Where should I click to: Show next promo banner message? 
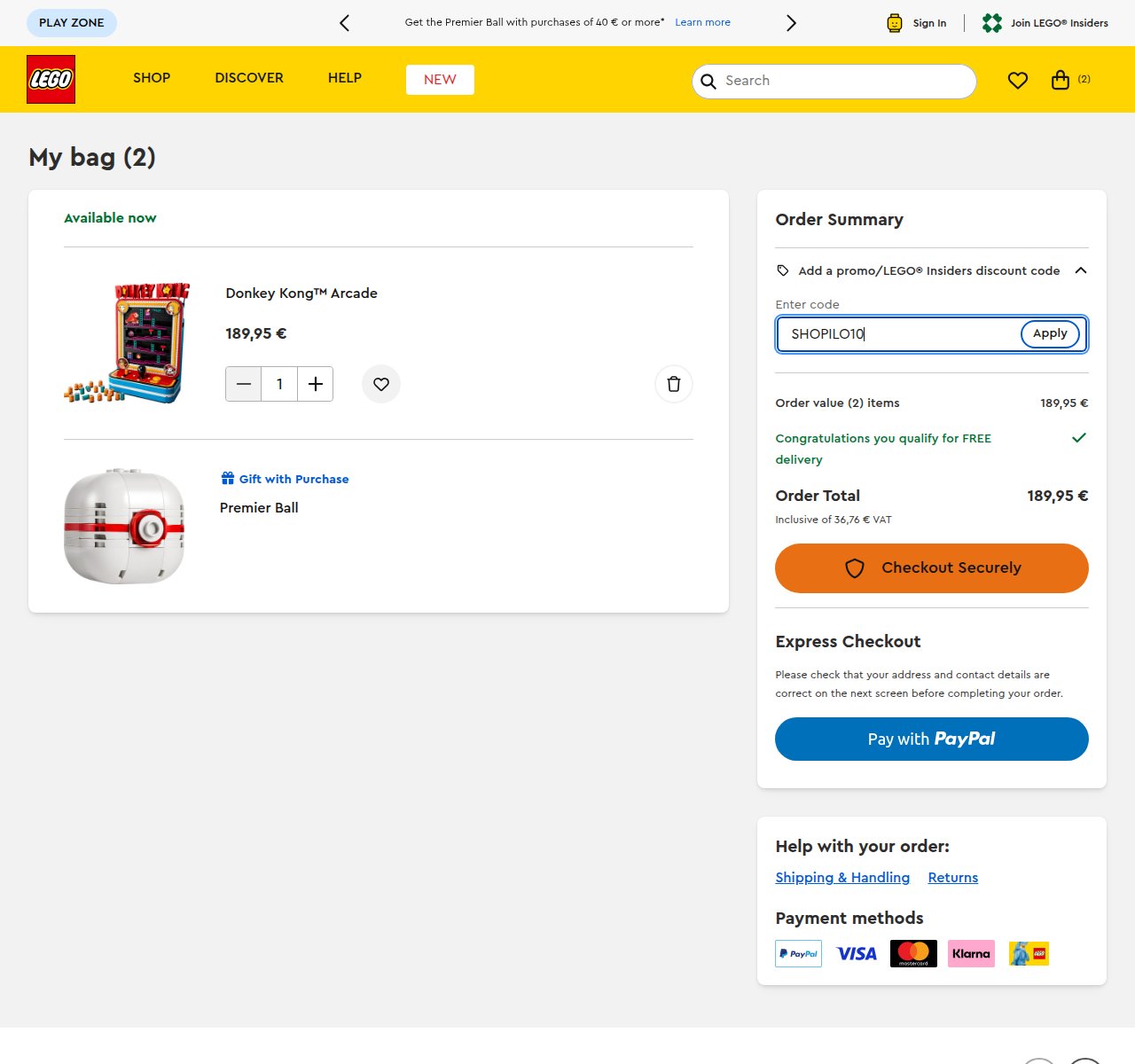click(x=791, y=23)
